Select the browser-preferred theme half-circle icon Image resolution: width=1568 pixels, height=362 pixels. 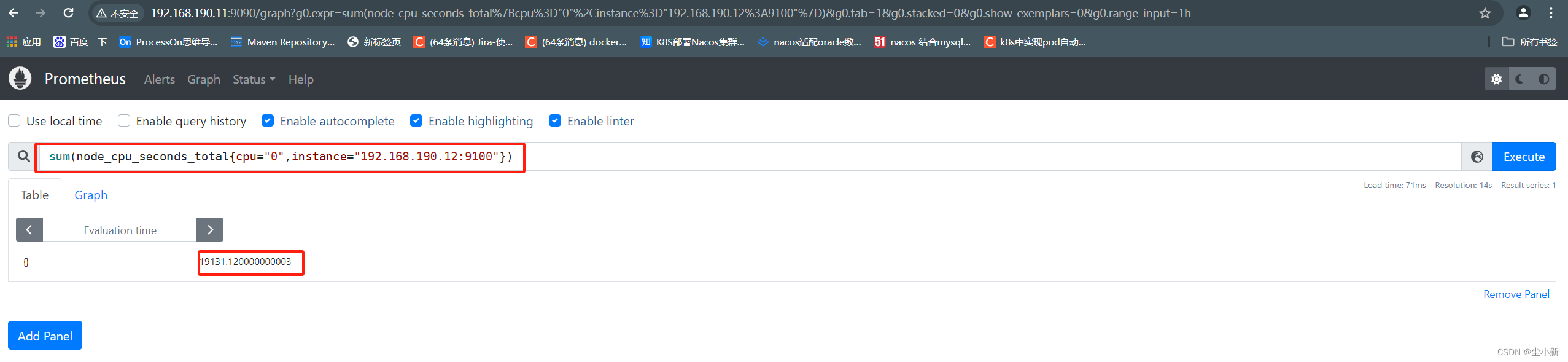[1543, 79]
